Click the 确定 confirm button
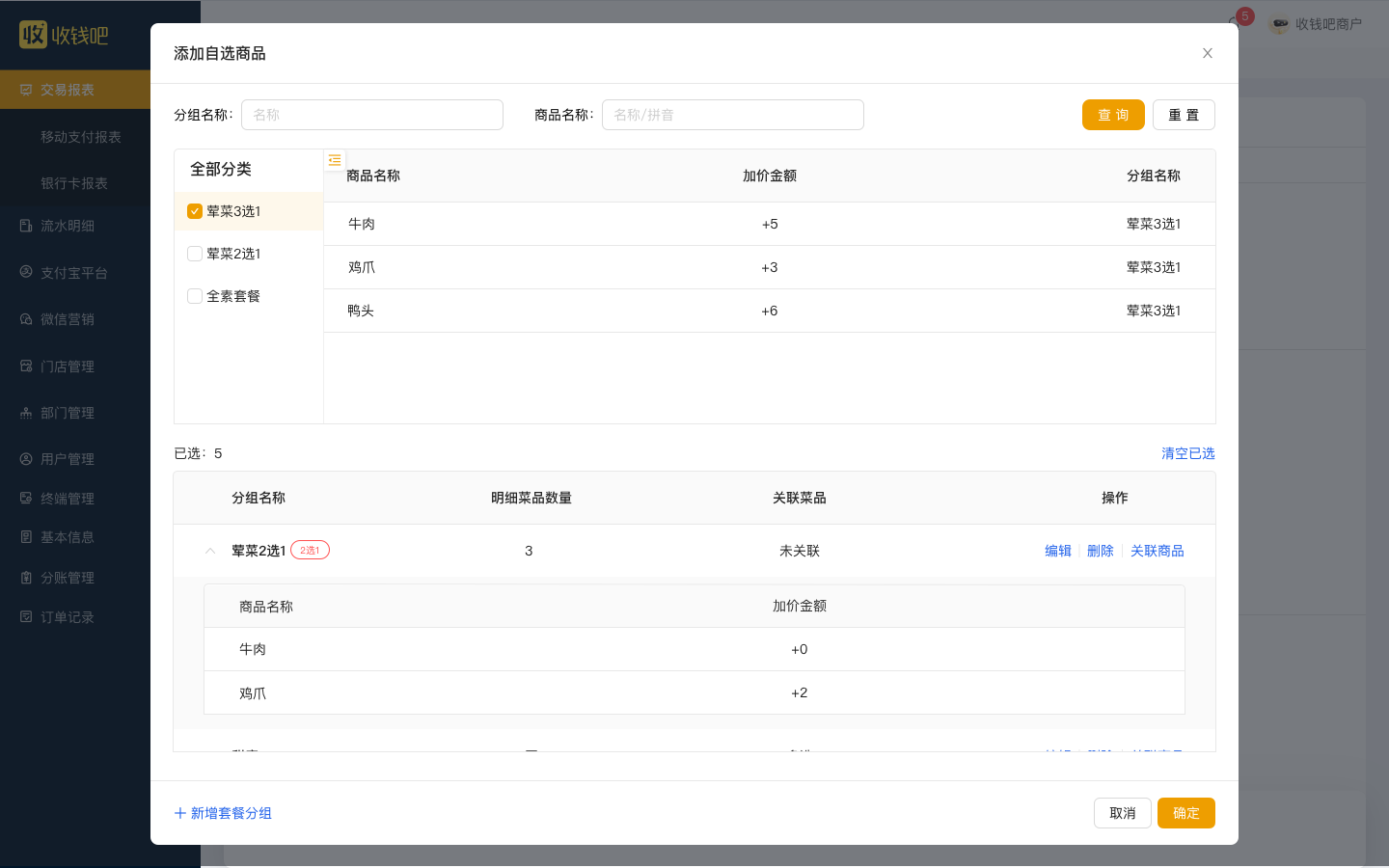 click(1186, 813)
